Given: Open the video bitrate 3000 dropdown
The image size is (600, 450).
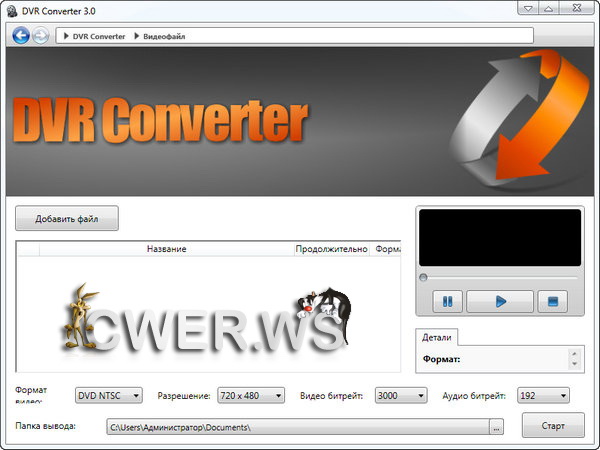Looking at the screenshot, I should pyautogui.click(x=399, y=396).
